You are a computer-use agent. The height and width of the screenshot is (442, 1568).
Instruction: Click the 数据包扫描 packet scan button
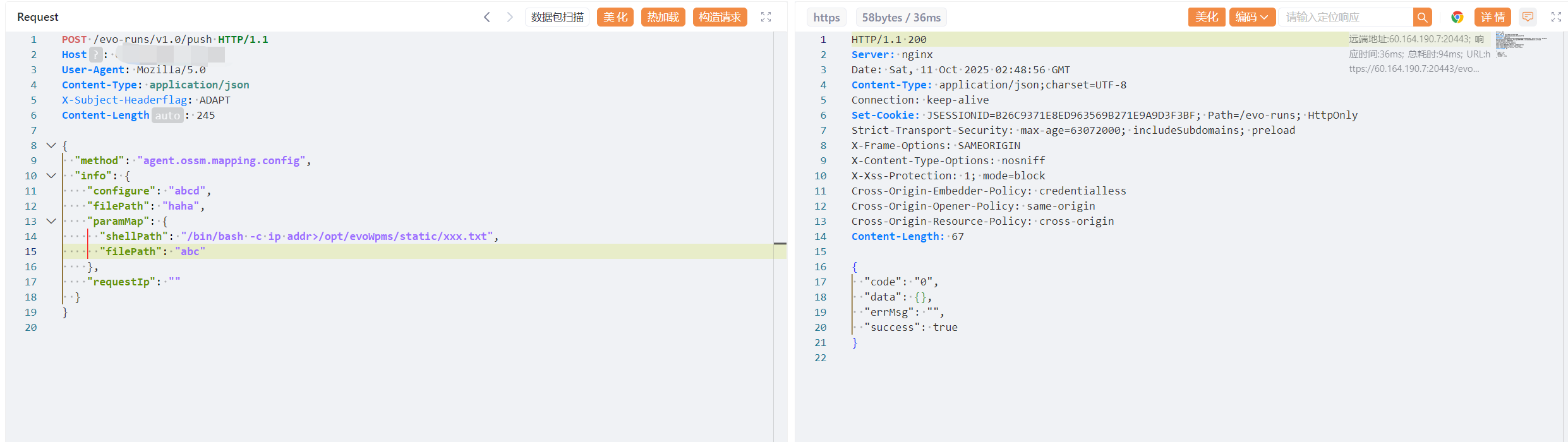pos(557,17)
